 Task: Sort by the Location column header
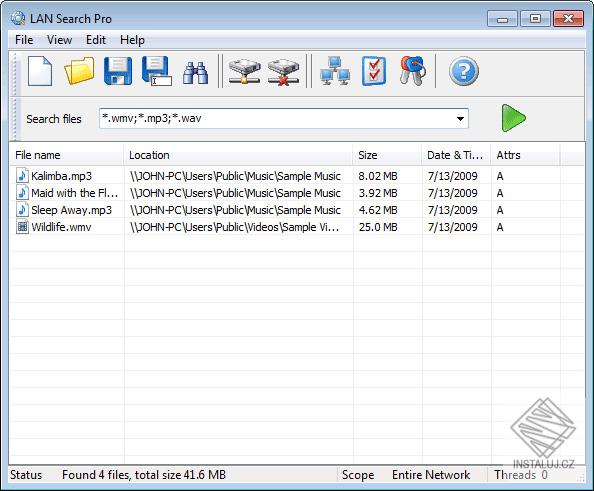point(238,155)
